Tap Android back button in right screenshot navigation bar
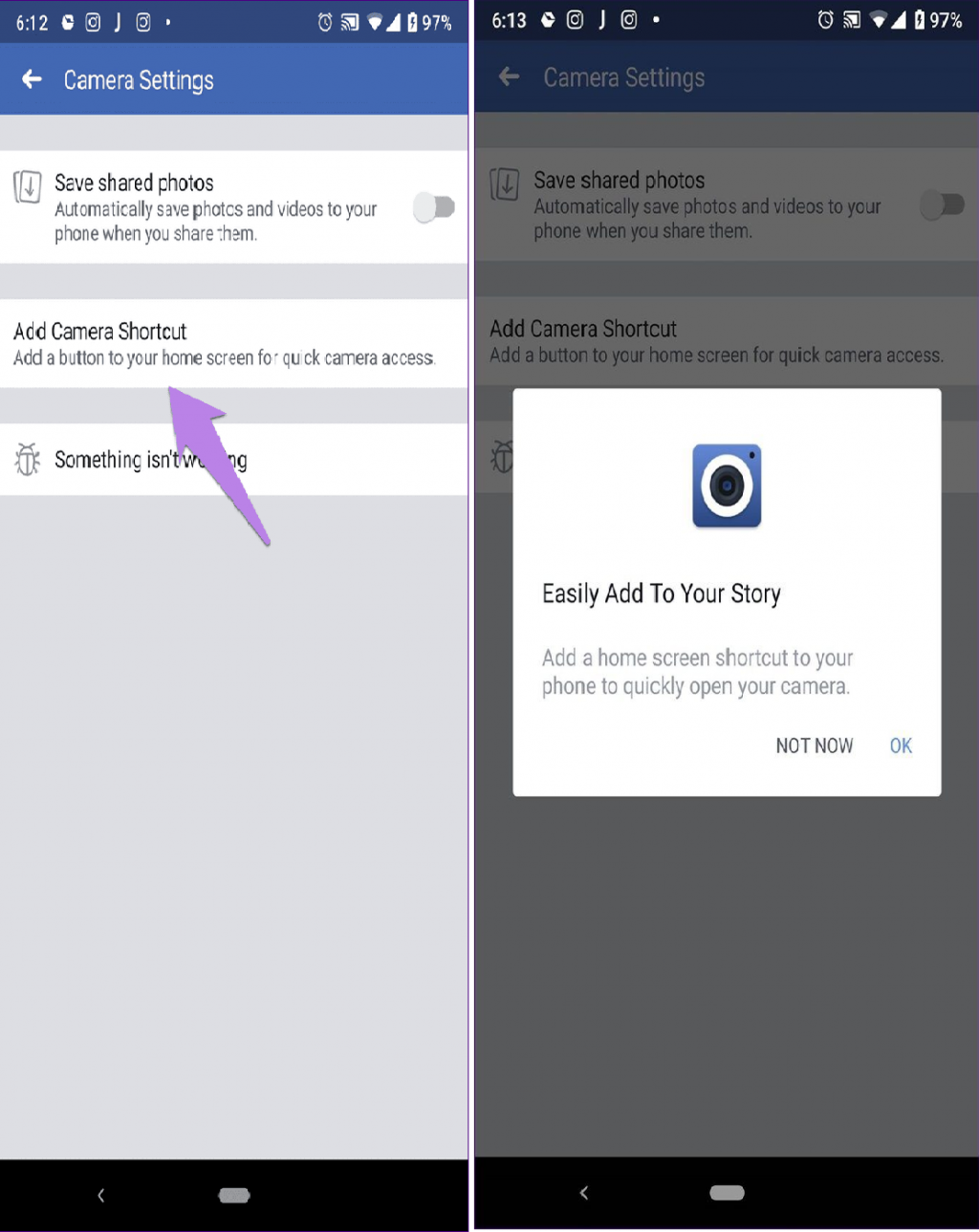Image resolution: width=979 pixels, height=1232 pixels. [x=584, y=1192]
